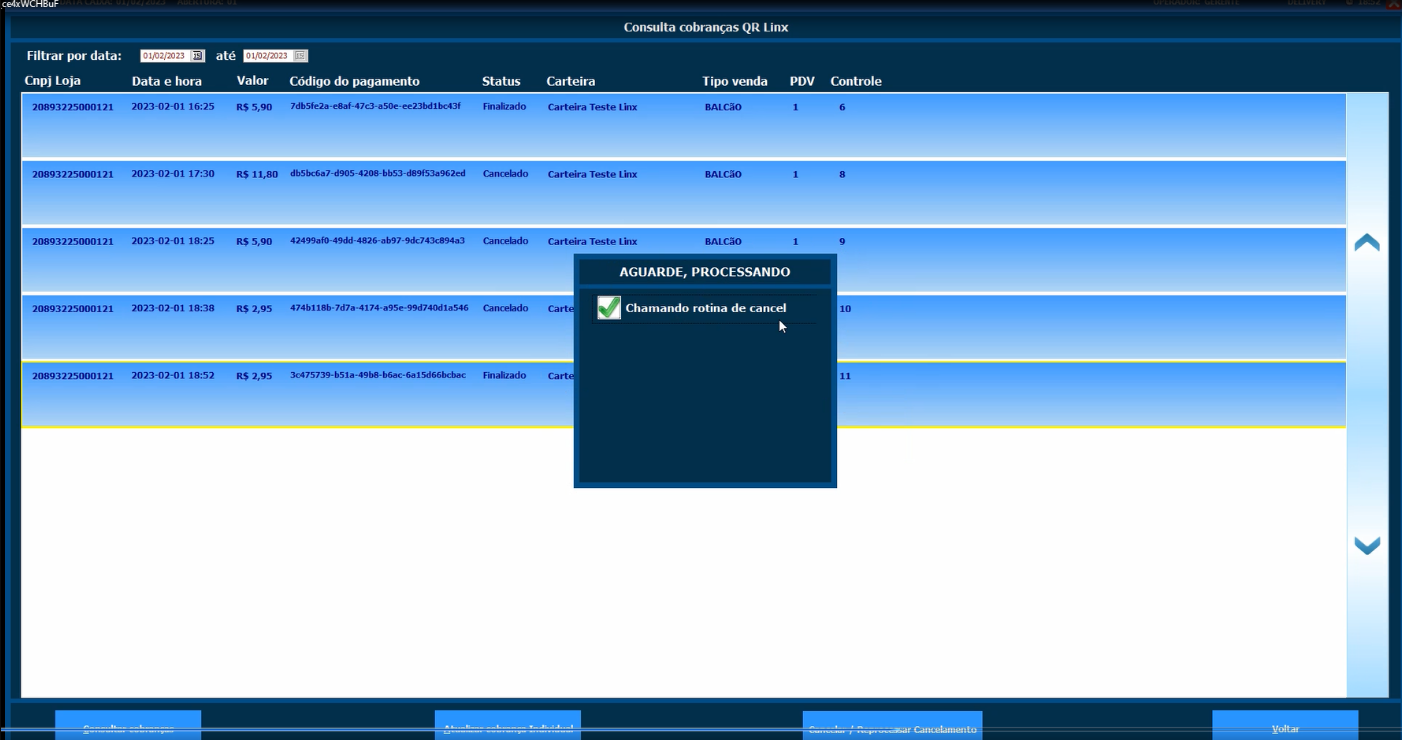The height and width of the screenshot is (740, 1402).
Task: Select the 'Cnpj Loja' column header
Action: (53, 81)
